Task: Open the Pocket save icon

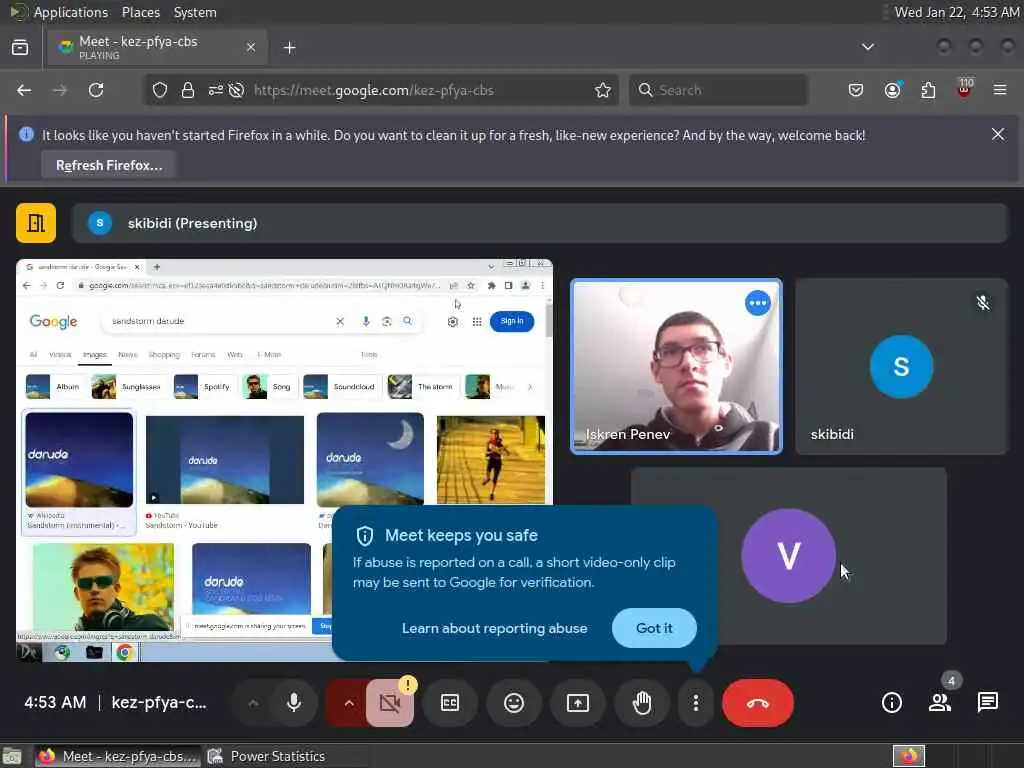Action: [856, 90]
